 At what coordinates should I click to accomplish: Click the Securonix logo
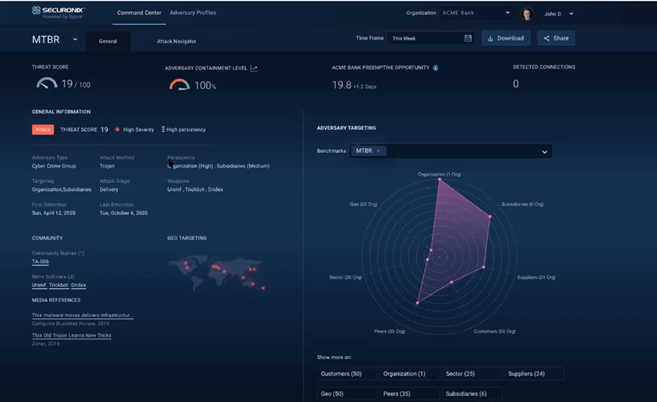pyautogui.click(x=60, y=13)
